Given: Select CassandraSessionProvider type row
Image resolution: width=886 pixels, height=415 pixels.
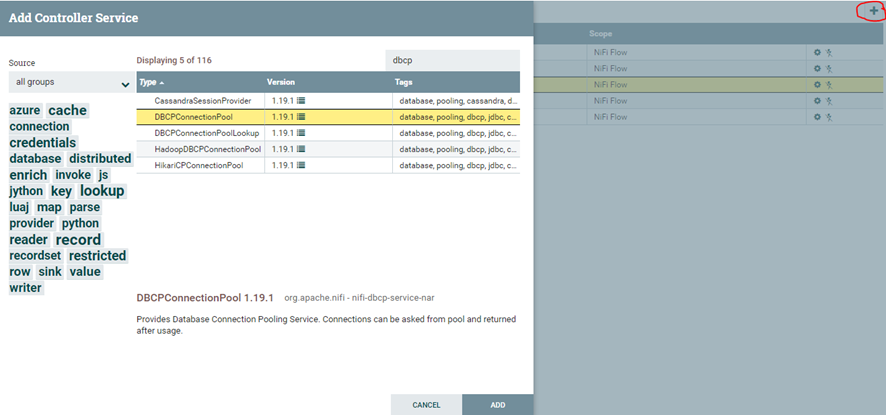Looking at the screenshot, I should (x=328, y=101).
